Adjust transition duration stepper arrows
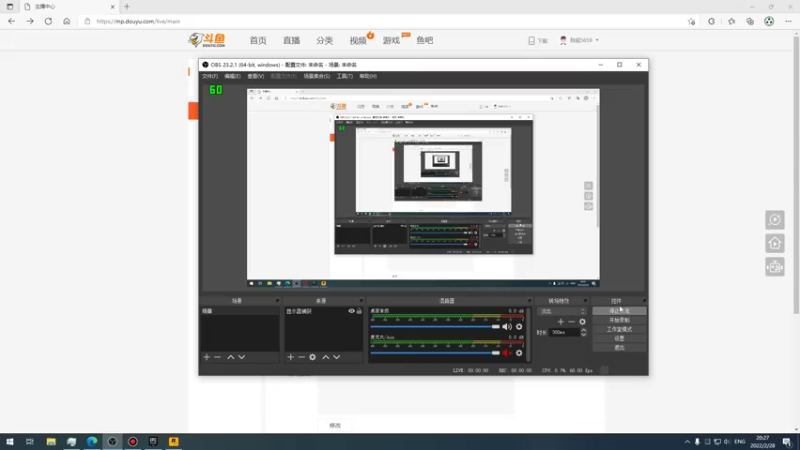This screenshot has height=450, width=800. (584, 332)
